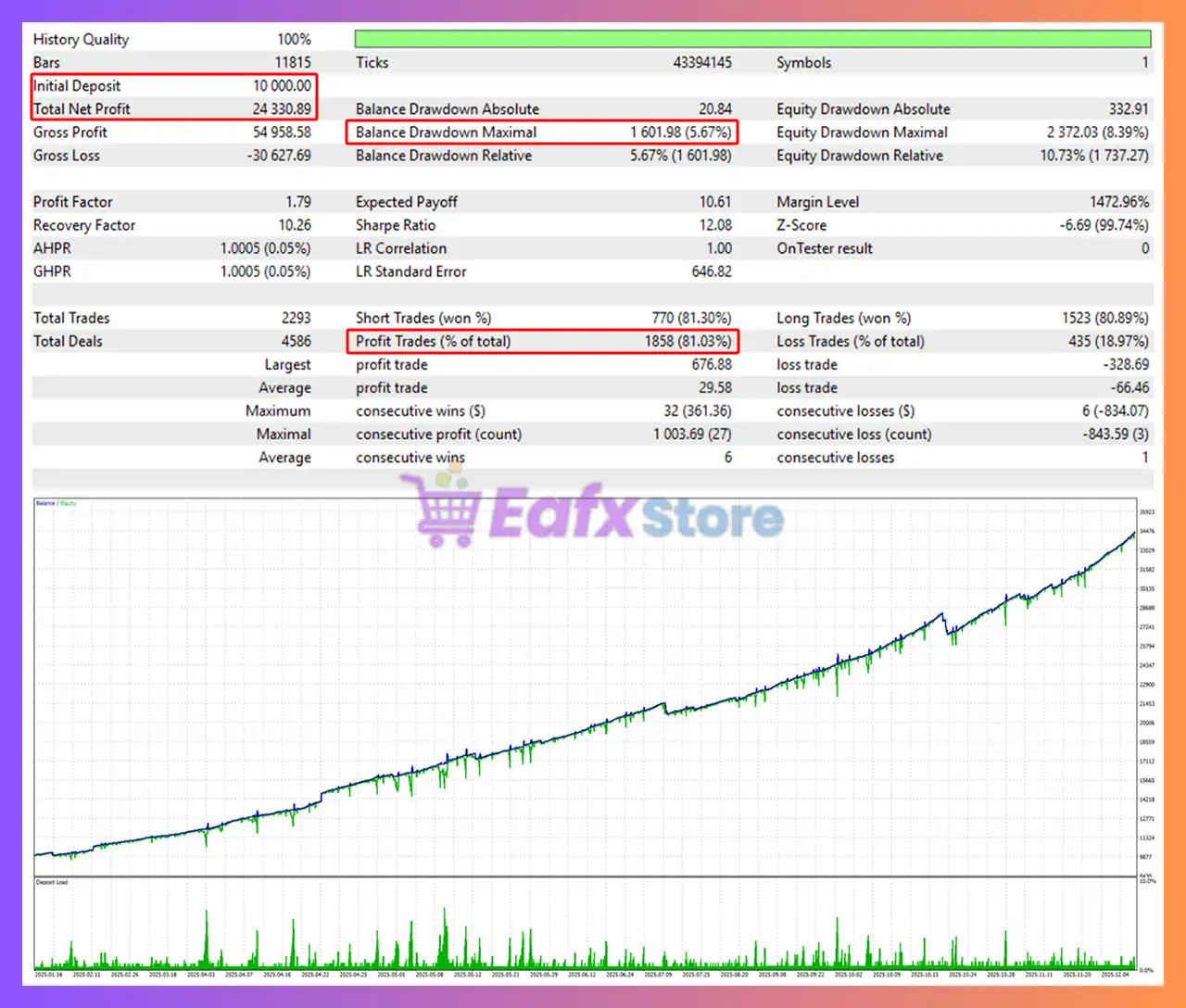Click the Profit Factor value 1.79
The height and width of the screenshot is (1008, 1186).
coord(297,202)
